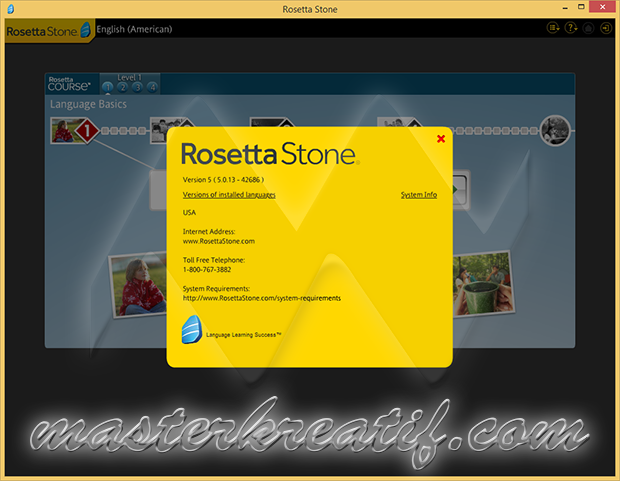Open the circular milestone image at path end
Screen dimensions: 620x481
(555, 131)
